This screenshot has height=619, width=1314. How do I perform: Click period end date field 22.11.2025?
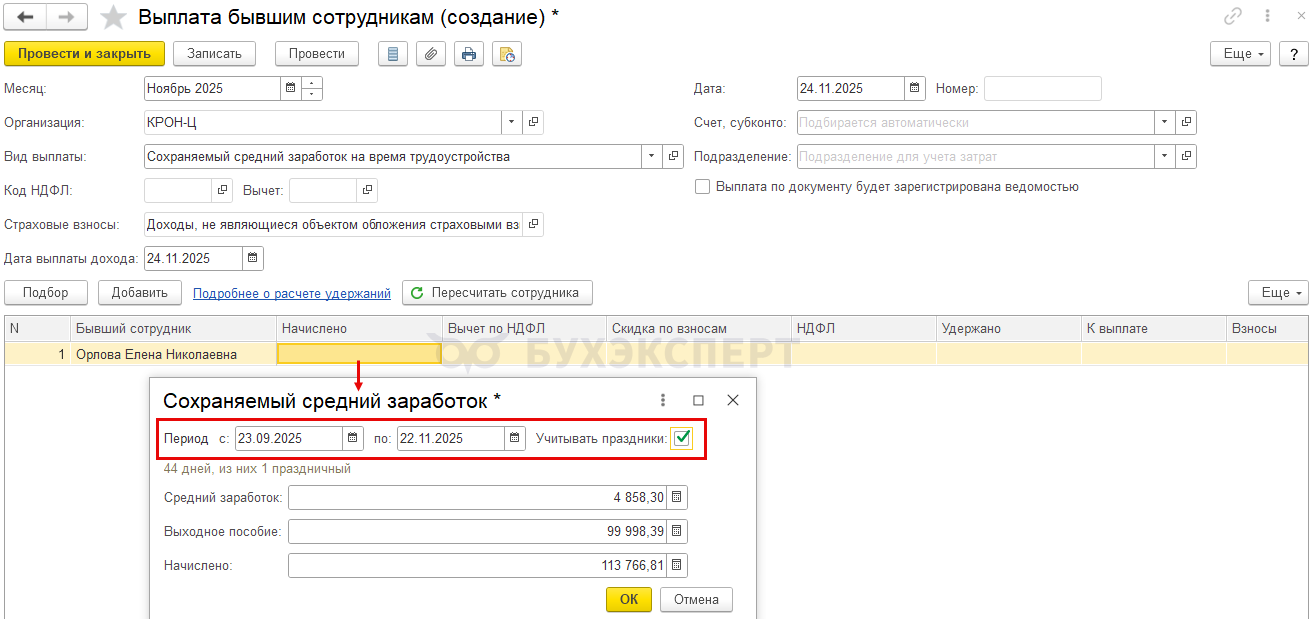450,438
